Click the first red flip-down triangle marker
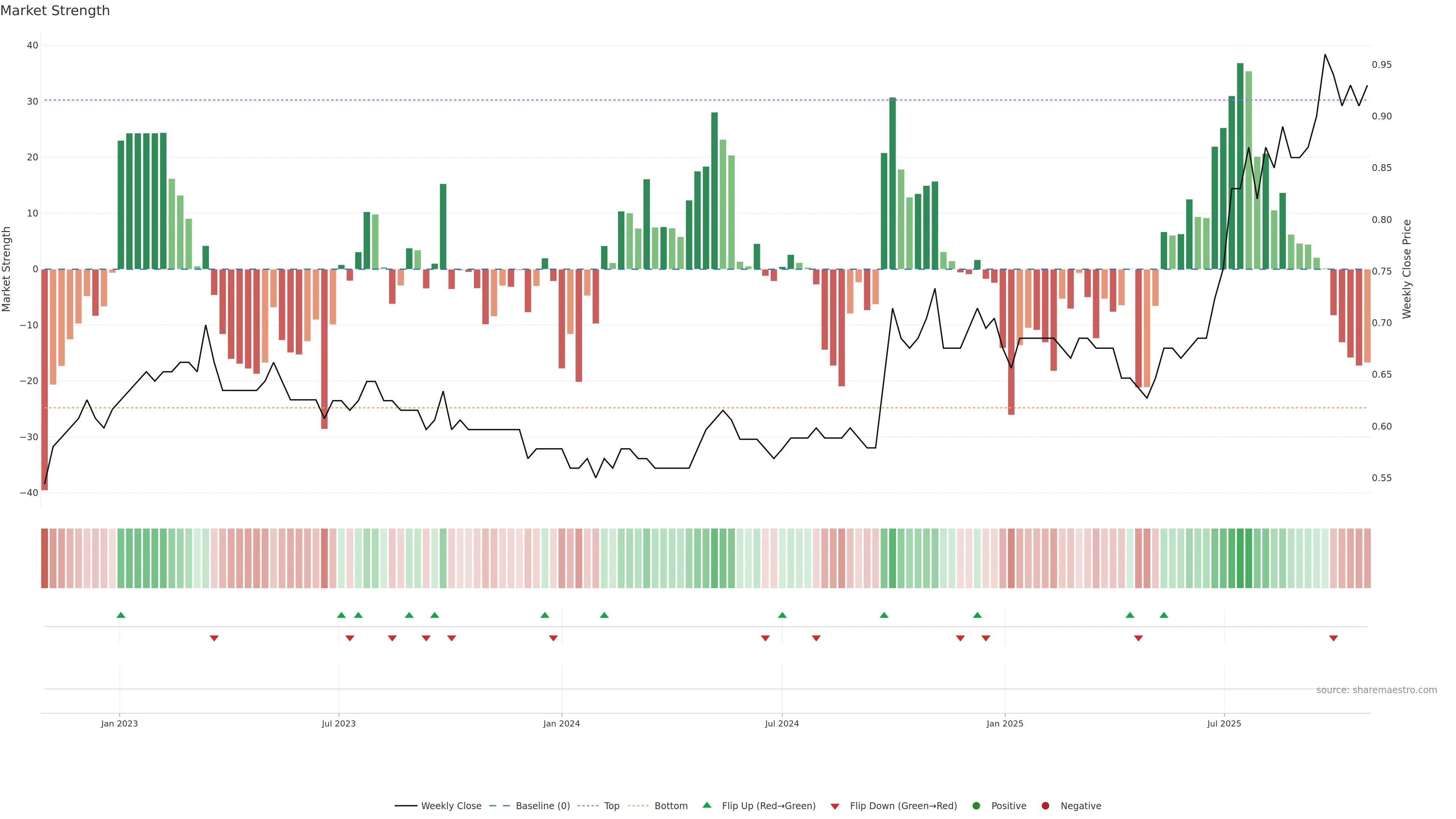Image resolution: width=1456 pixels, height=819 pixels. coord(214,638)
